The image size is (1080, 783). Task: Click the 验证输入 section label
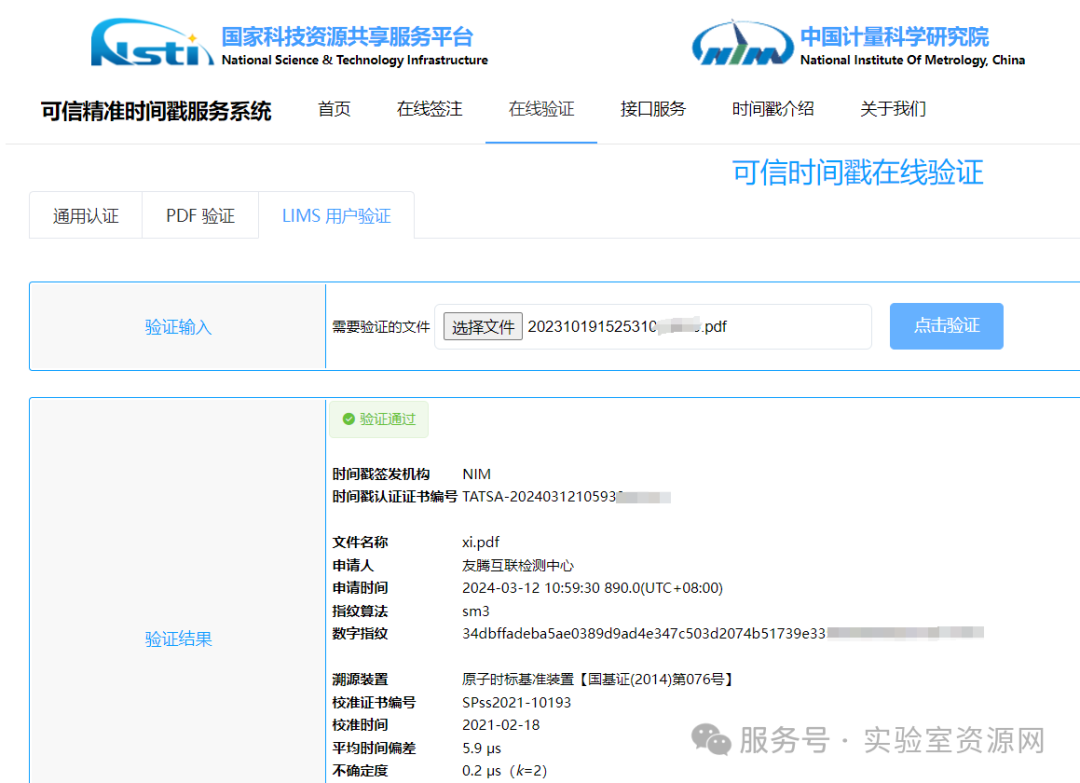tap(178, 326)
